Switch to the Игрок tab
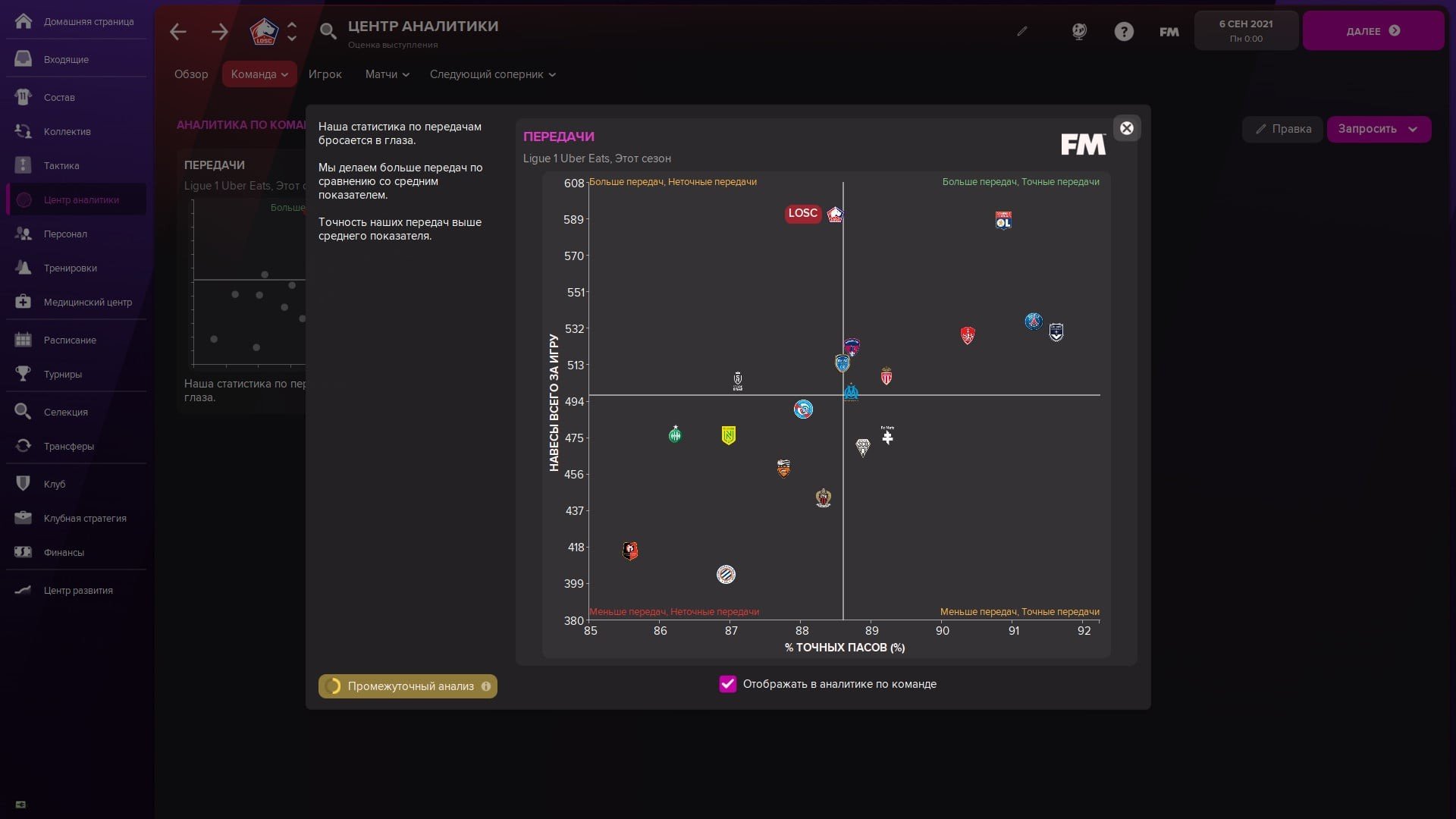The image size is (1456, 819). [x=325, y=74]
